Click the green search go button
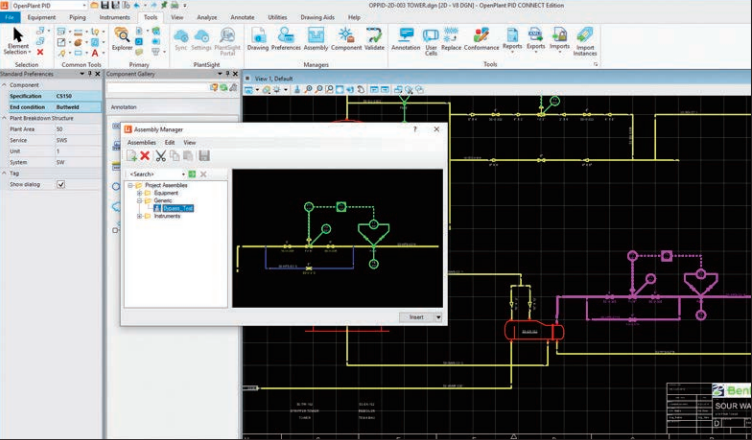The height and width of the screenshot is (440, 752). 192,174
